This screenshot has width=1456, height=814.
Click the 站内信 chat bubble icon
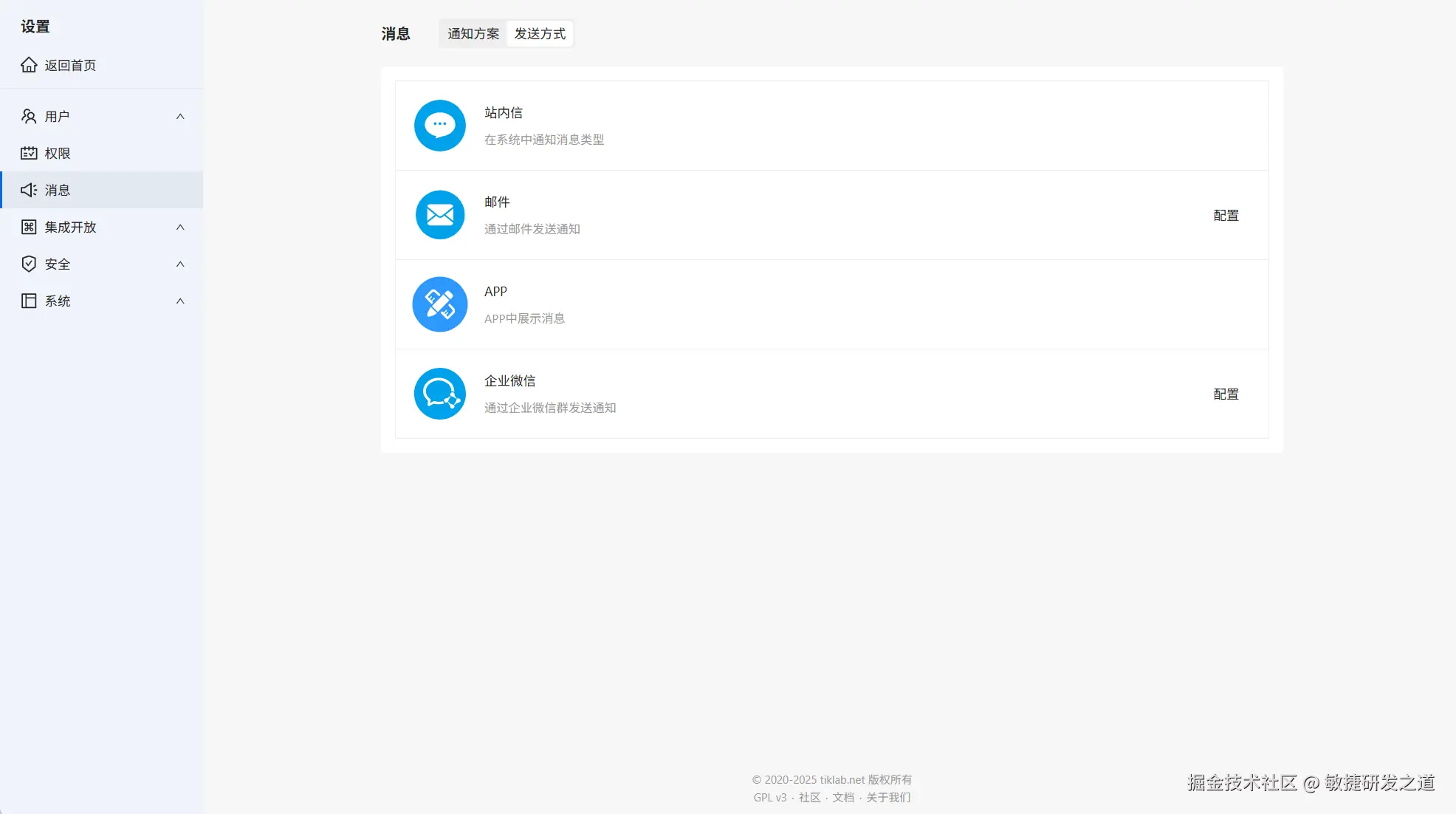coord(439,126)
